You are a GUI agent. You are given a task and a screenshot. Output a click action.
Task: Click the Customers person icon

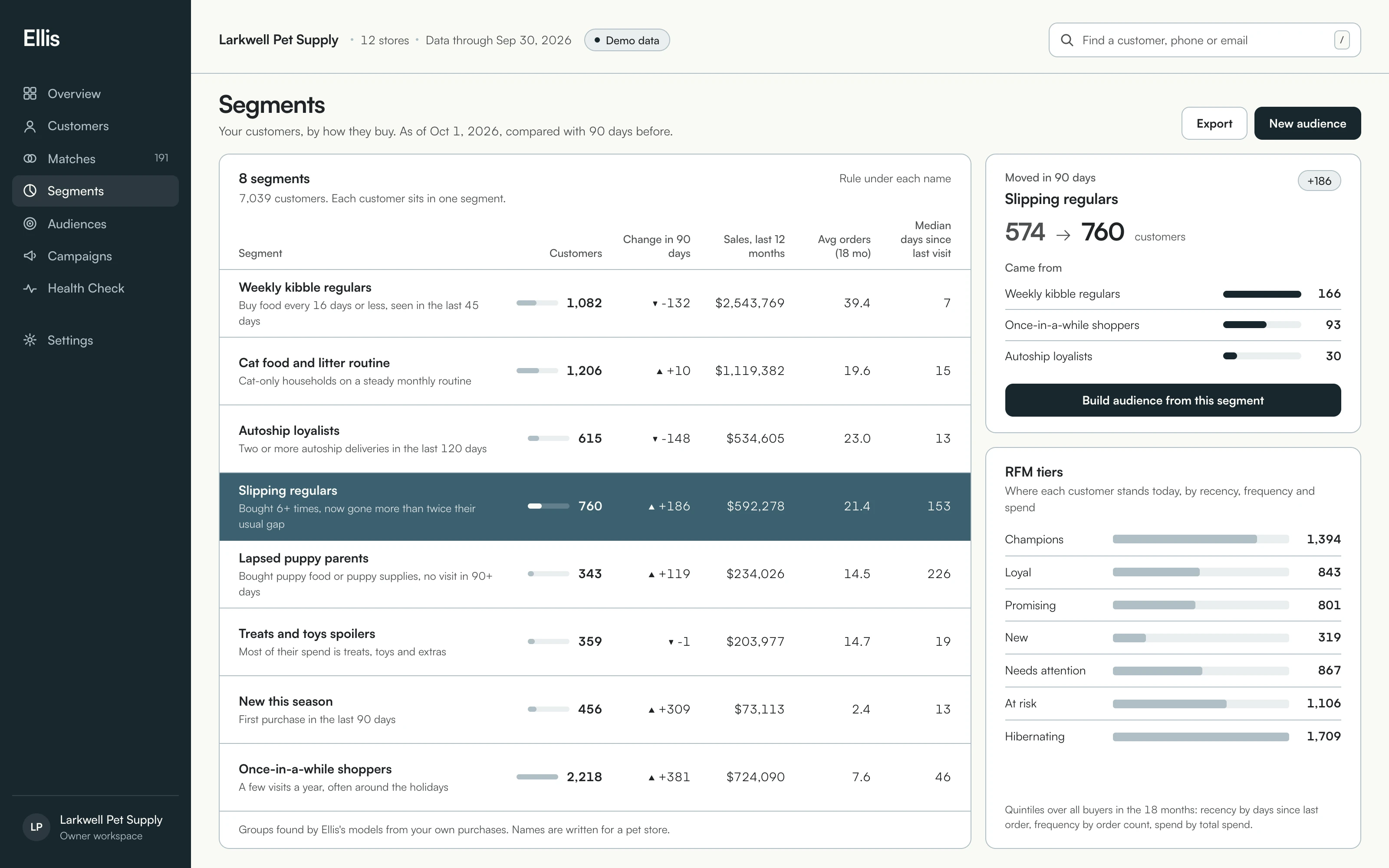pyautogui.click(x=30, y=126)
